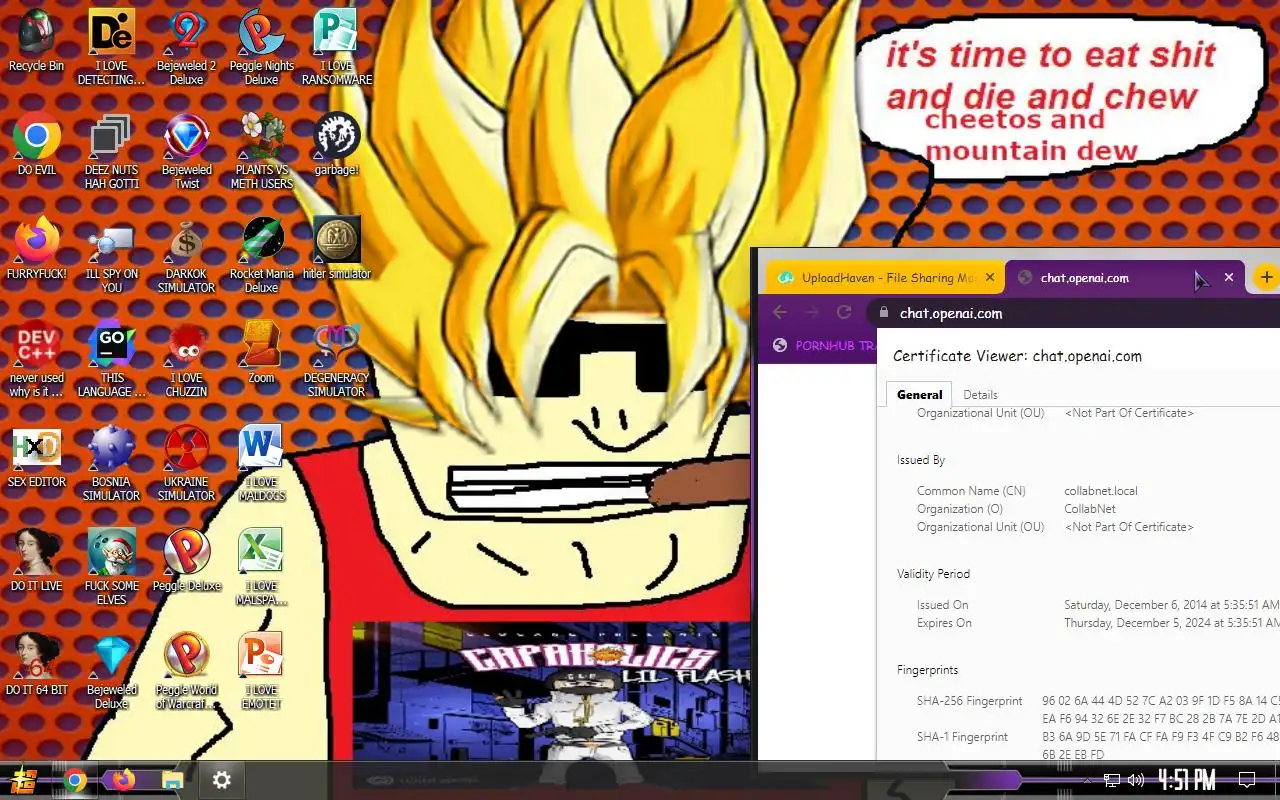Screen dimensions: 1280x800
Task: Open the Peggle World of Warcraft shortcut
Action: 186,670
